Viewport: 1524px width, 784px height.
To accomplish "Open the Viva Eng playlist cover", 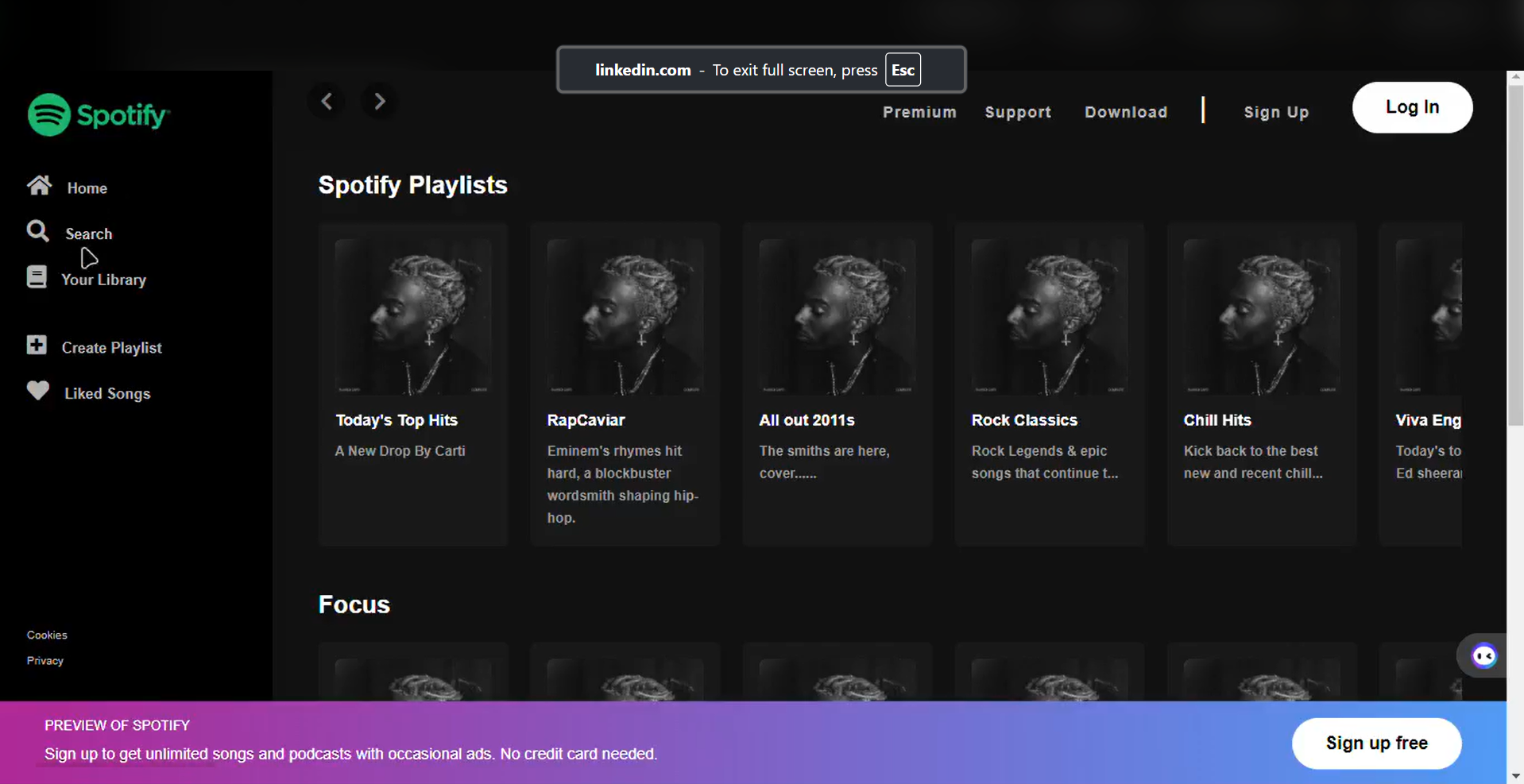I will (x=1429, y=317).
